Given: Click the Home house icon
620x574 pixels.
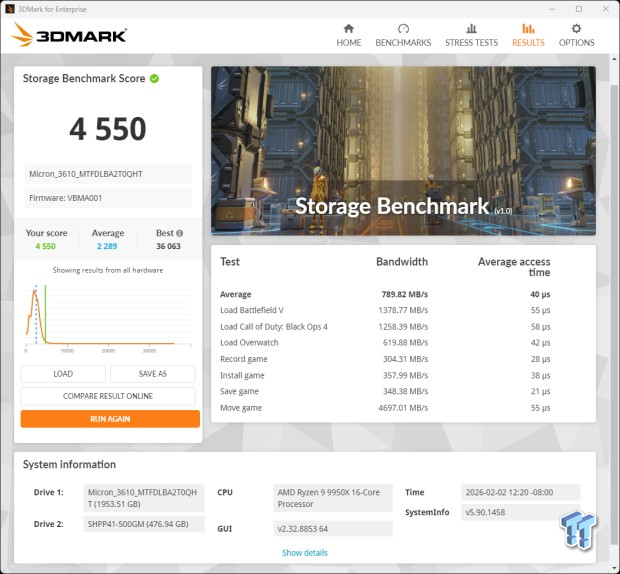Looking at the screenshot, I should tap(349, 29).
